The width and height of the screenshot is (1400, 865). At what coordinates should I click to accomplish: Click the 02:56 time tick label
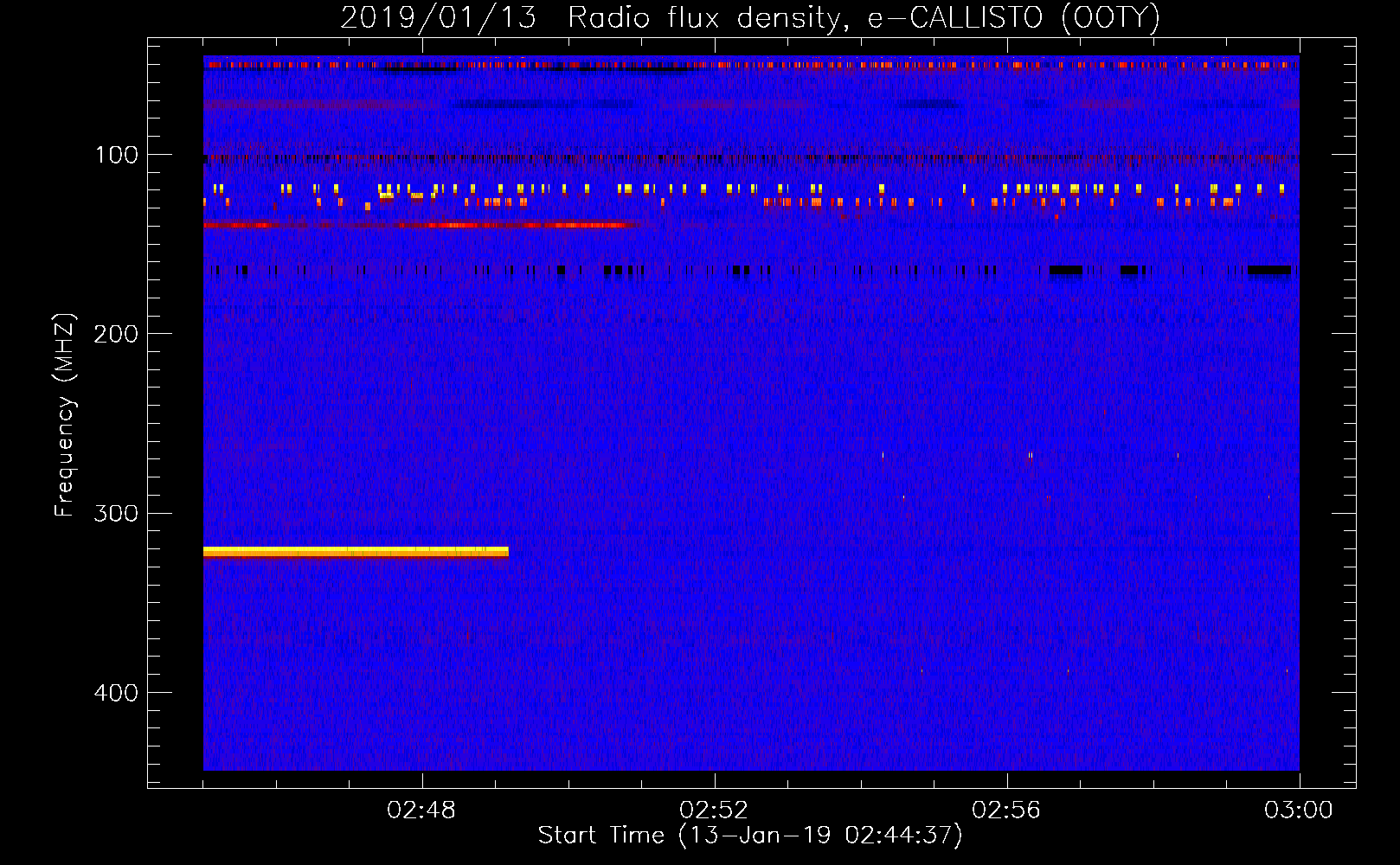click(1006, 811)
